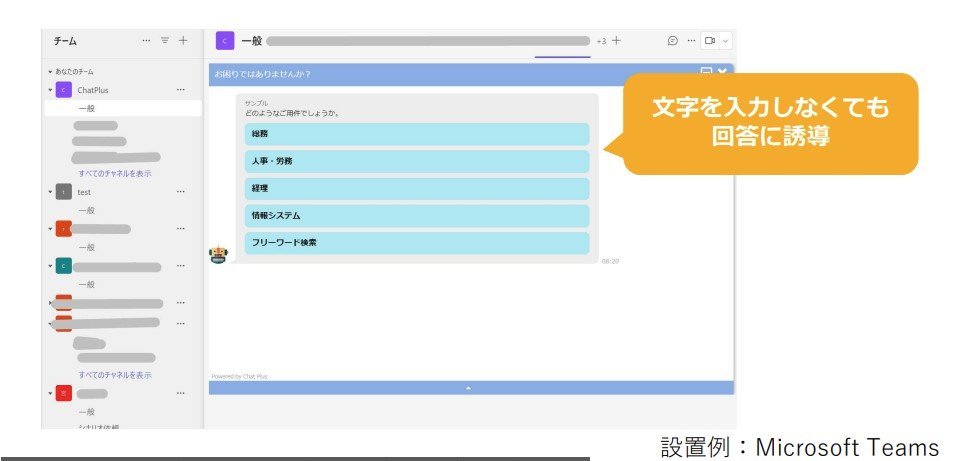The width and height of the screenshot is (955, 461).
Task: Show the hidden +3 tabs
Action: coord(601,41)
